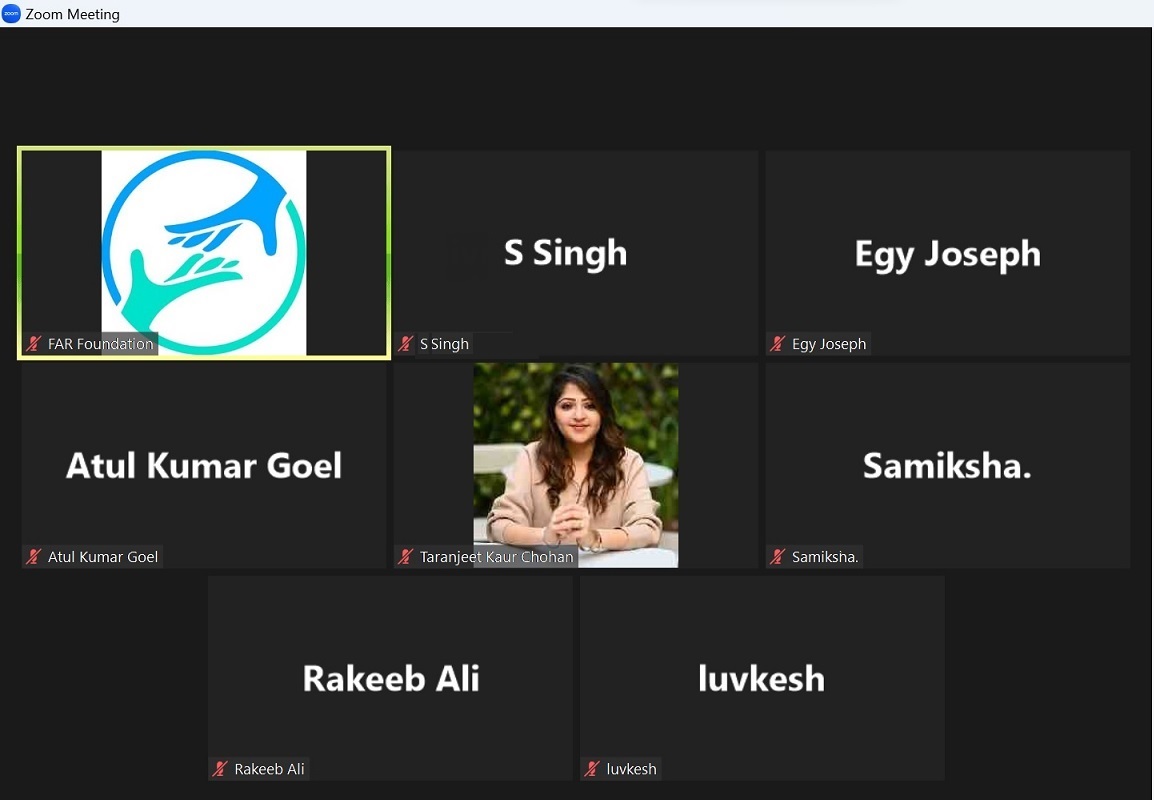The image size is (1154, 800).
Task: Click luvkesh's muted microphone icon
Action: point(592,769)
